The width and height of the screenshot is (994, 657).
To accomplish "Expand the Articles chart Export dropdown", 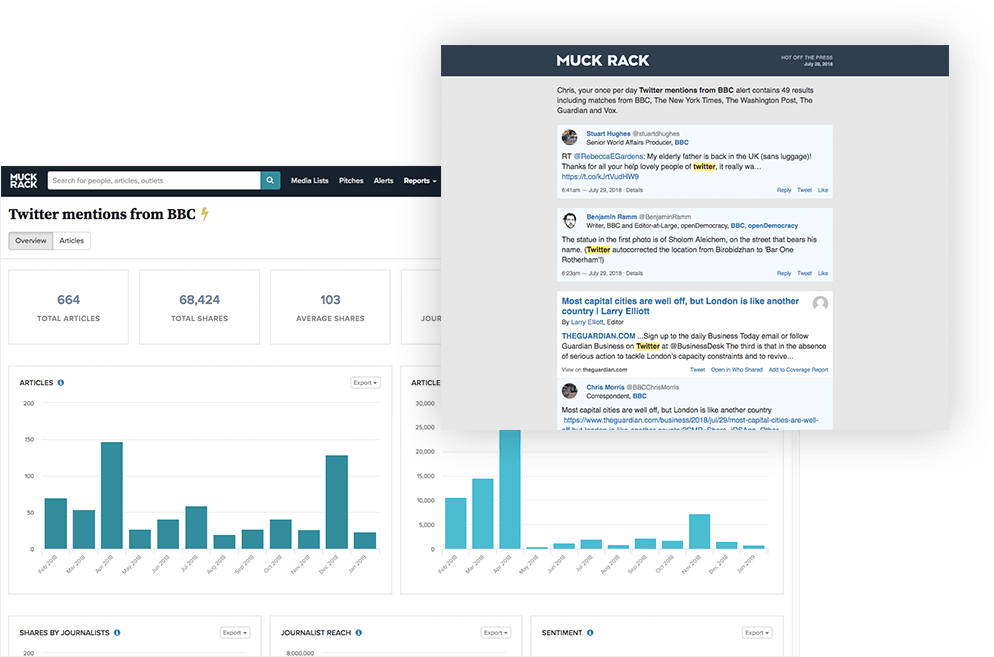I will (x=365, y=382).
